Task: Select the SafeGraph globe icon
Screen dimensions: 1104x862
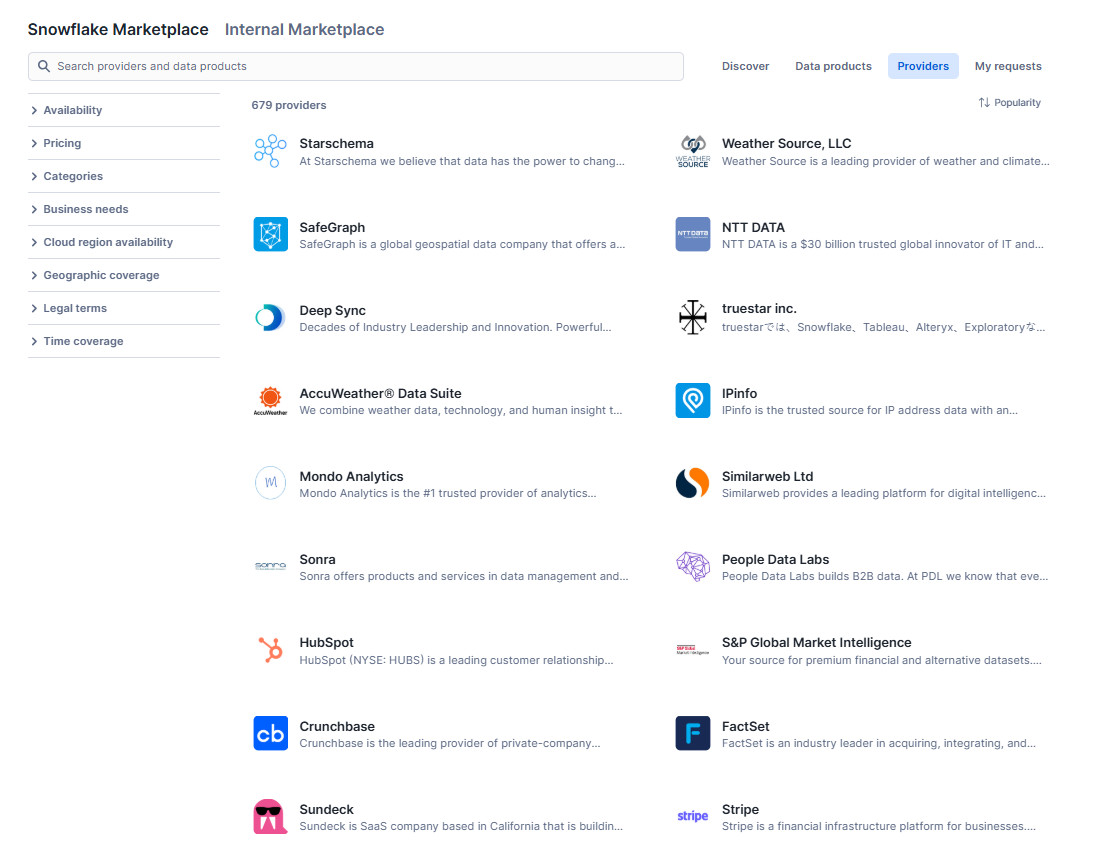Action: (269, 234)
